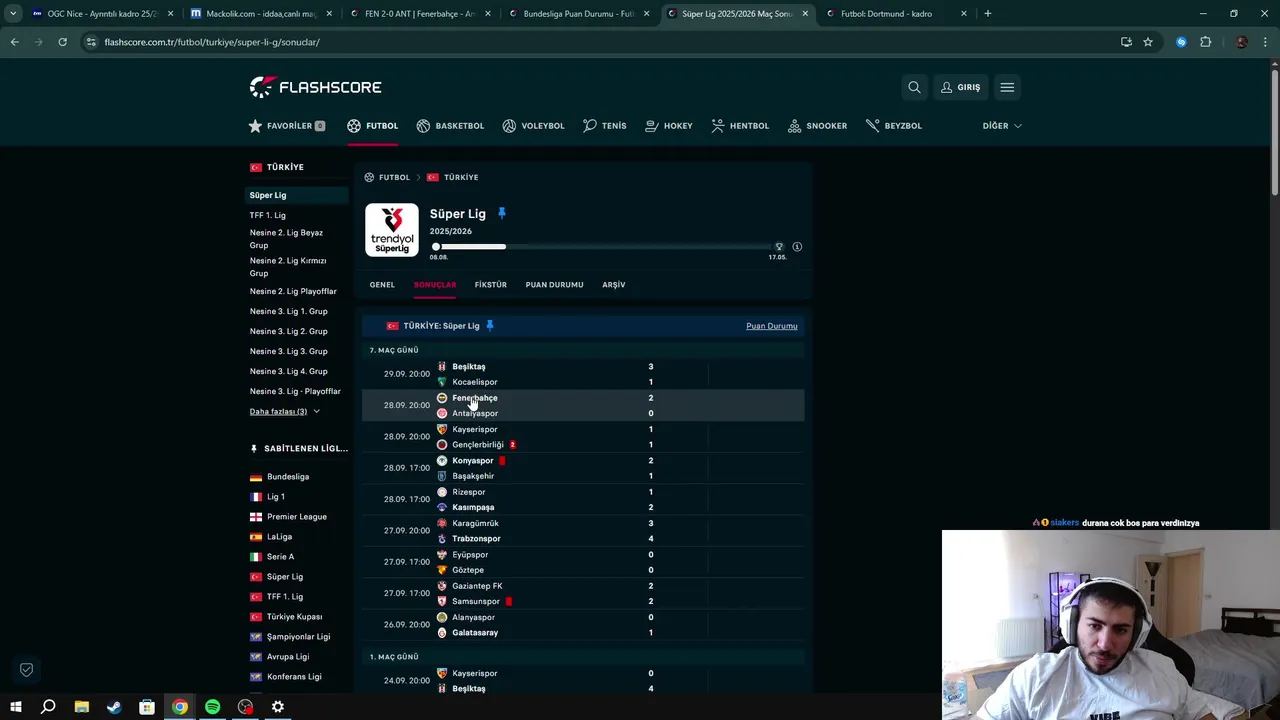
Task: Click the address bar URL
Action: pos(212,42)
